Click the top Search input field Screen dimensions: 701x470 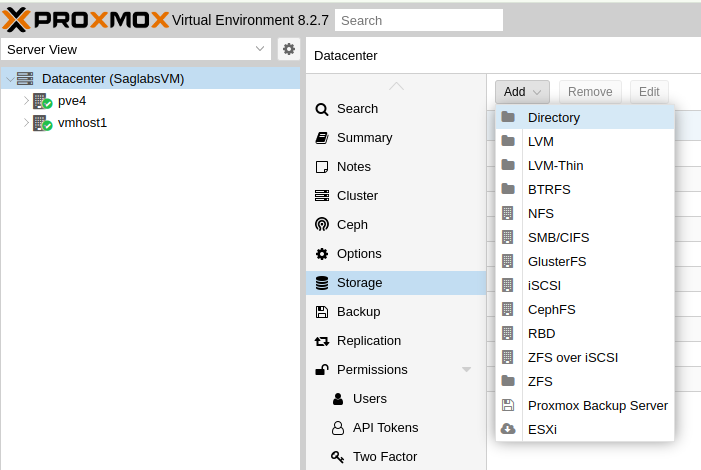419,20
